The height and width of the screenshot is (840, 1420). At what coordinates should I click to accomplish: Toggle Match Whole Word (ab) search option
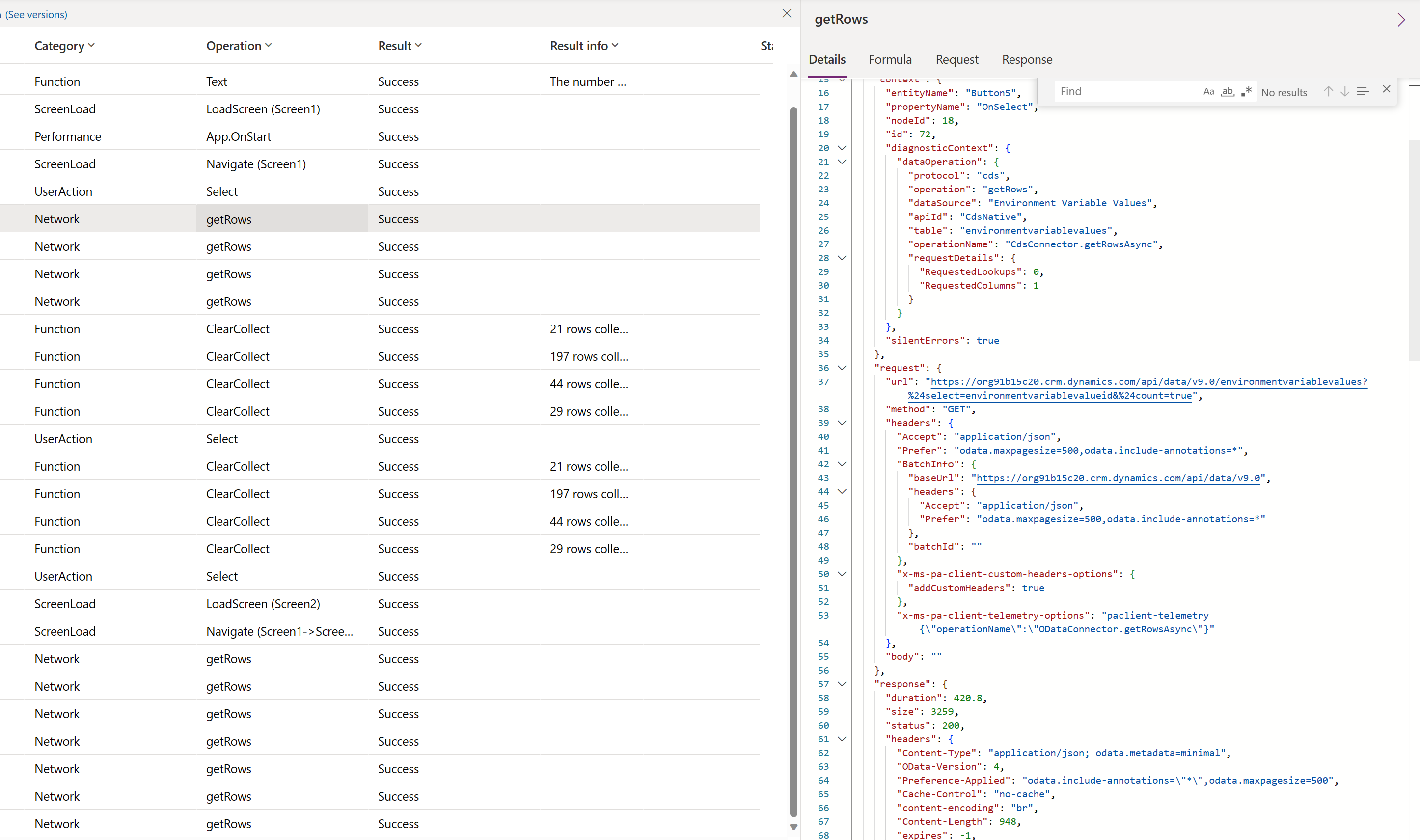[1228, 91]
